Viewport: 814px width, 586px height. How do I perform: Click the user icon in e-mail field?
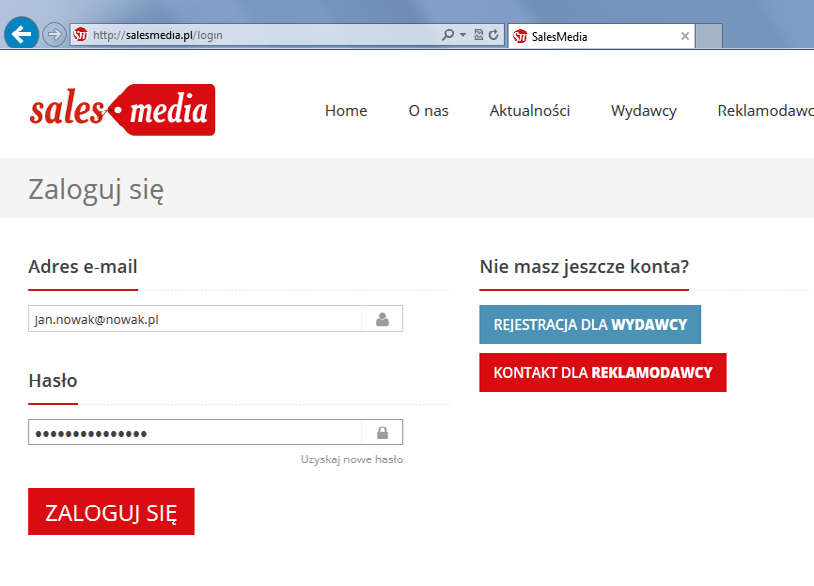382,319
